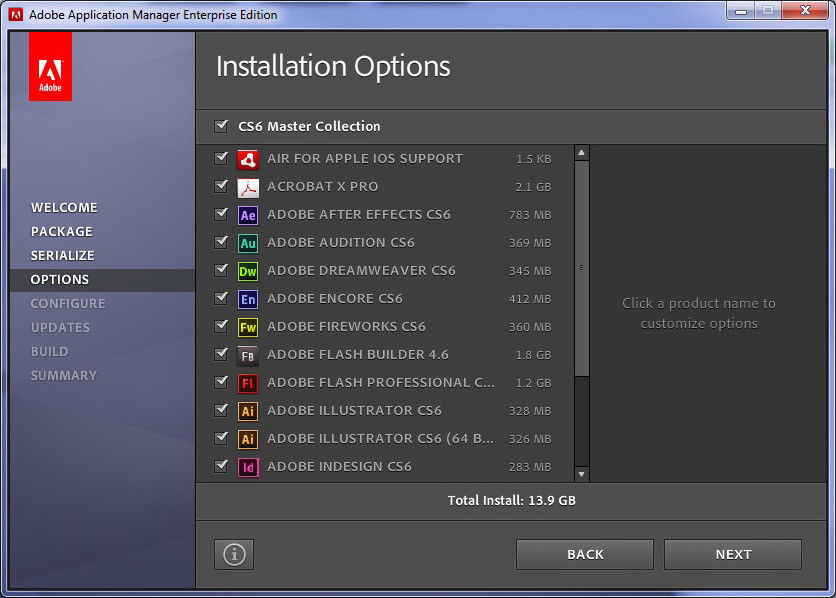Image resolution: width=836 pixels, height=598 pixels.
Task: Click the Flash Builder Fb icon
Action: 248,355
